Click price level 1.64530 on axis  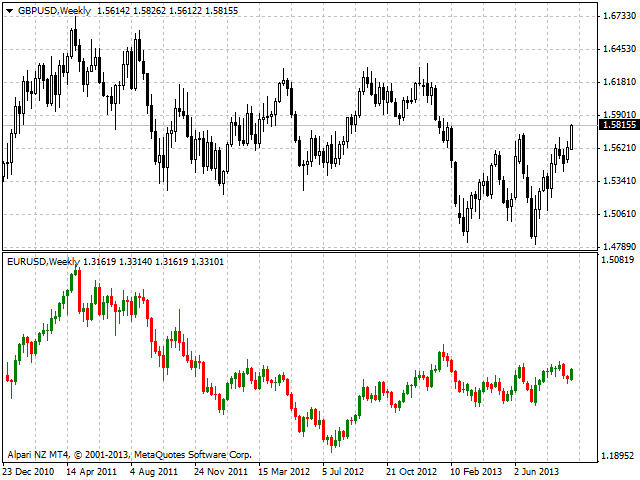pyautogui.click(x=619, y=49)
